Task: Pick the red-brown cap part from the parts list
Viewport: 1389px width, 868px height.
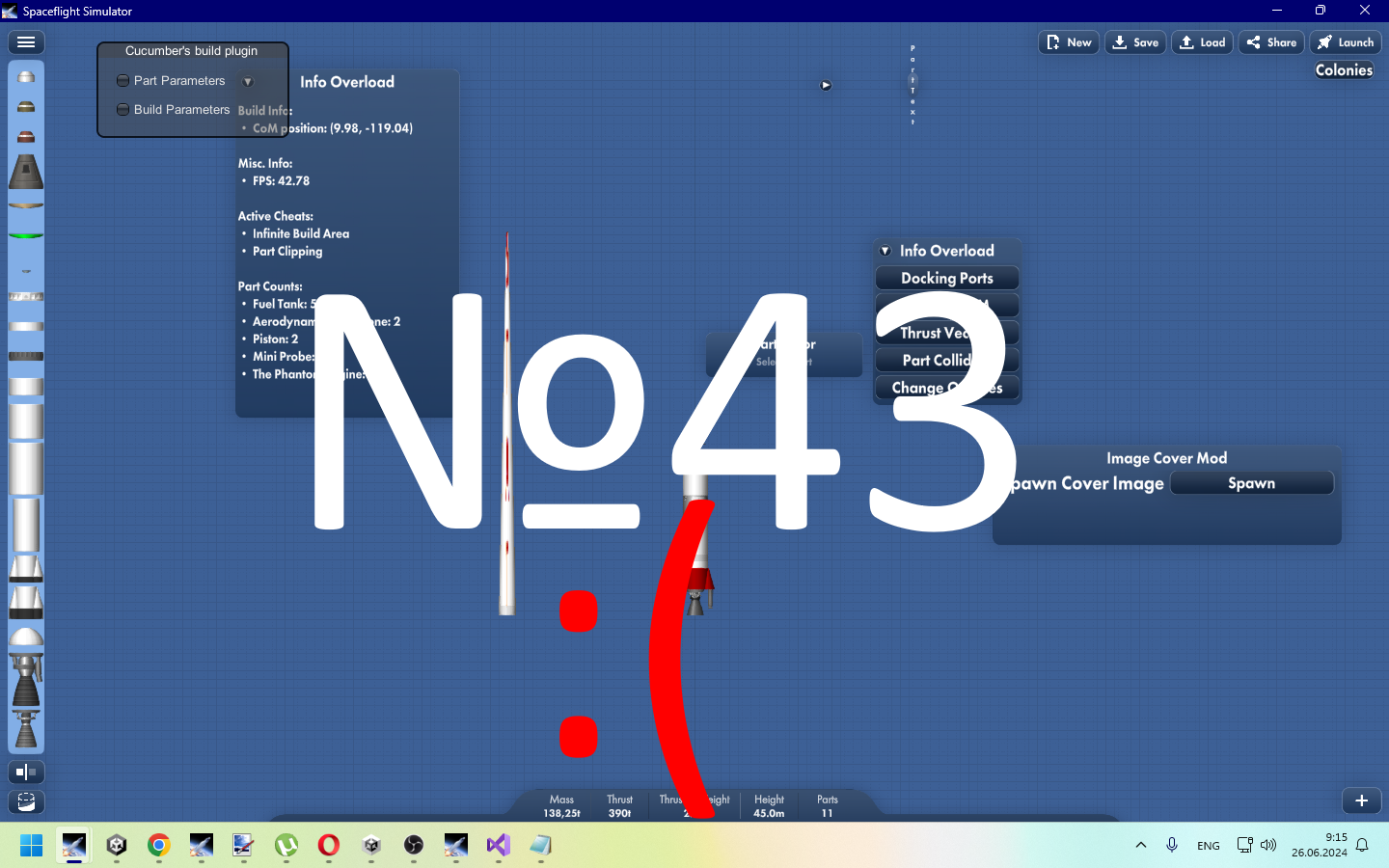Action: (x=26, y=136)
